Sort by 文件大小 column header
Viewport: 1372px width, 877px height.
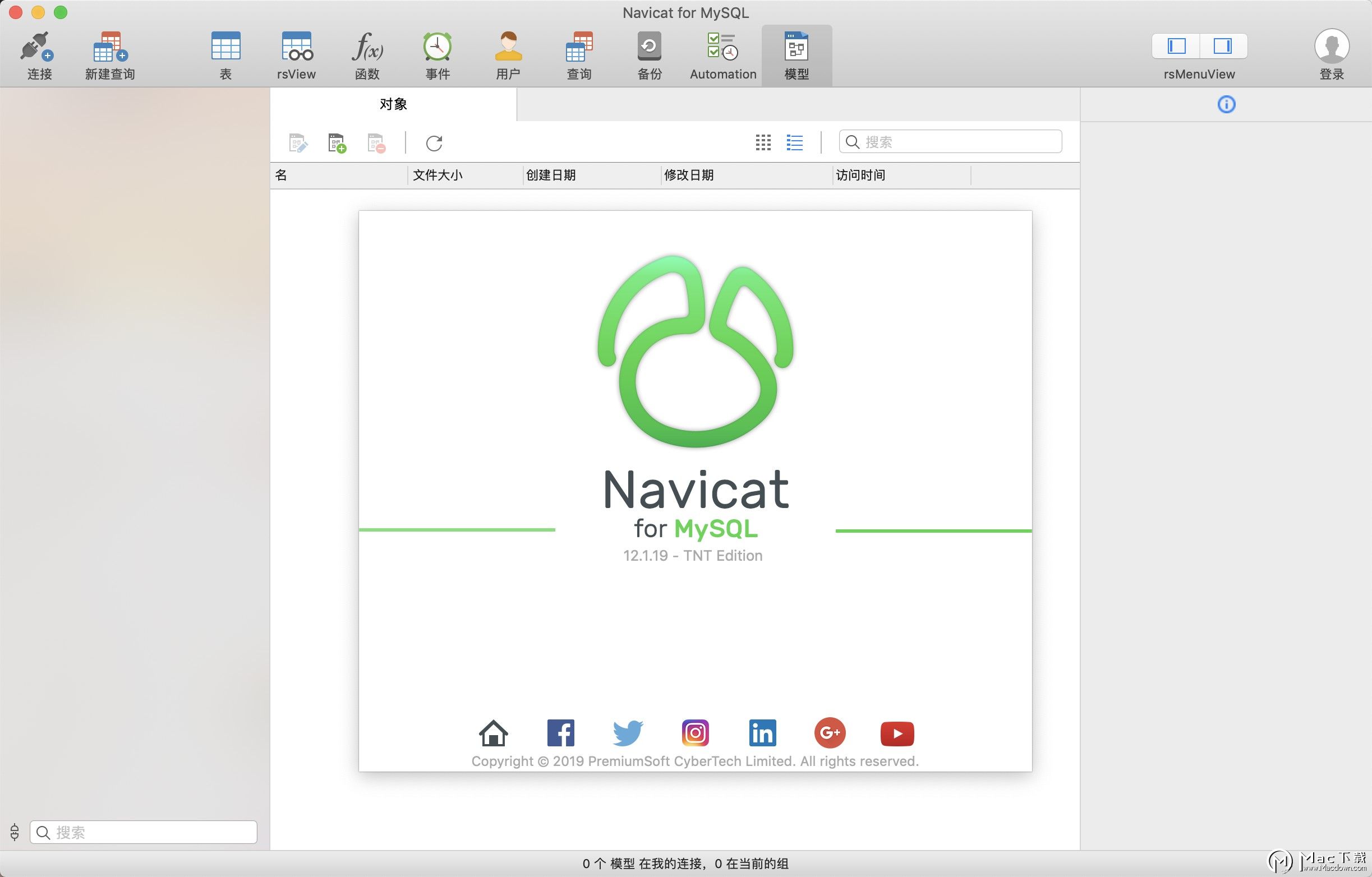[x=466, y=176]
